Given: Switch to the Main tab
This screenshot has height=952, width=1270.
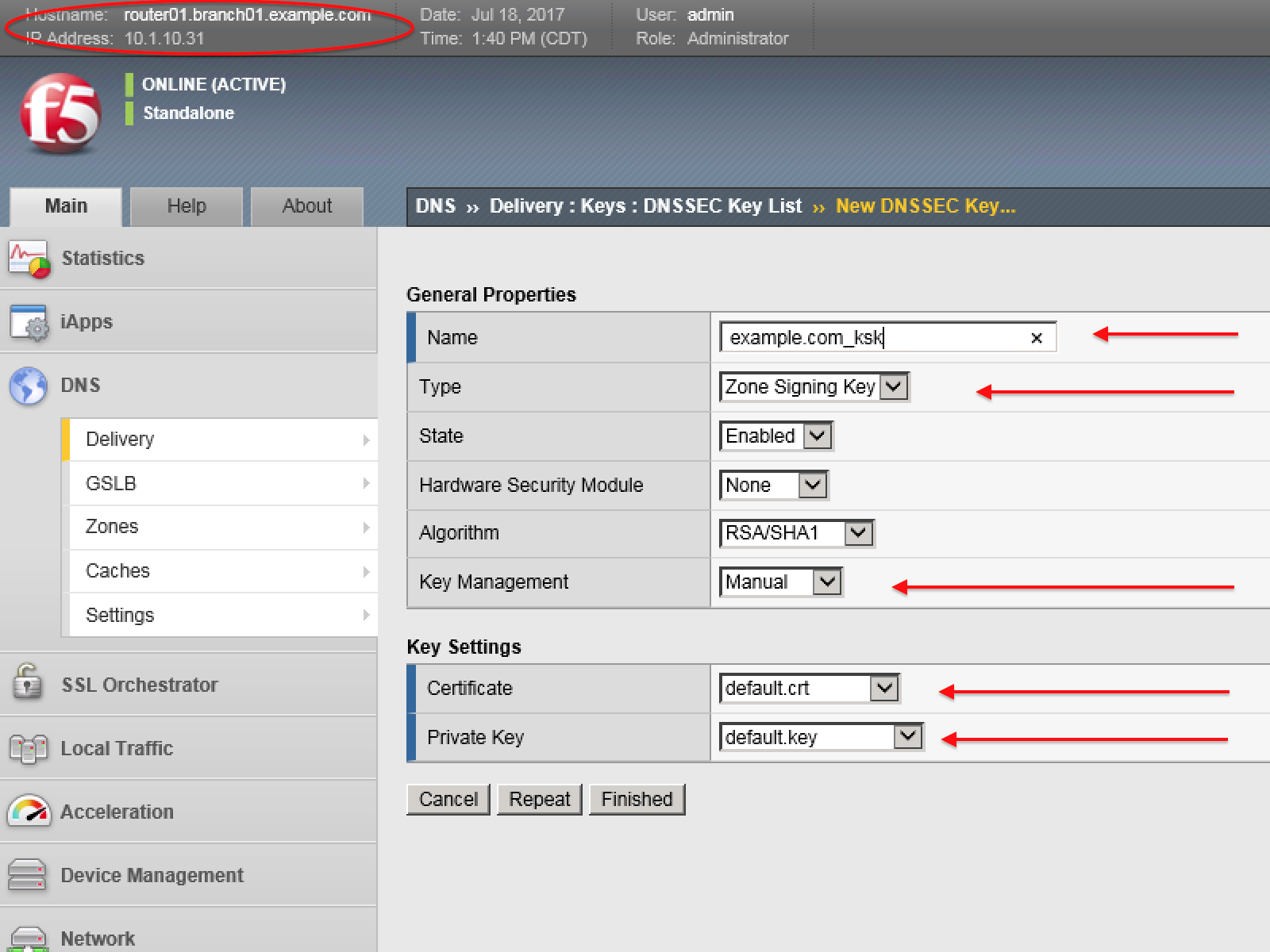Looking at the screenshot, I should click(66, 206).
